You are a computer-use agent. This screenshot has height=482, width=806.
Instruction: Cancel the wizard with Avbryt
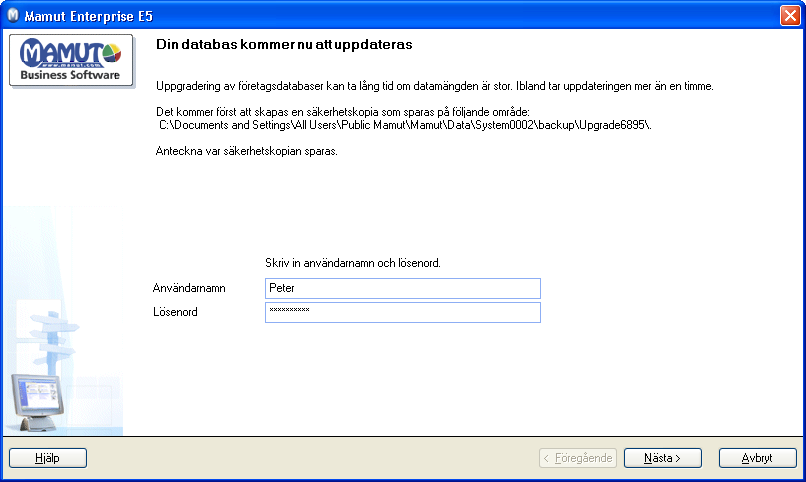758,457
